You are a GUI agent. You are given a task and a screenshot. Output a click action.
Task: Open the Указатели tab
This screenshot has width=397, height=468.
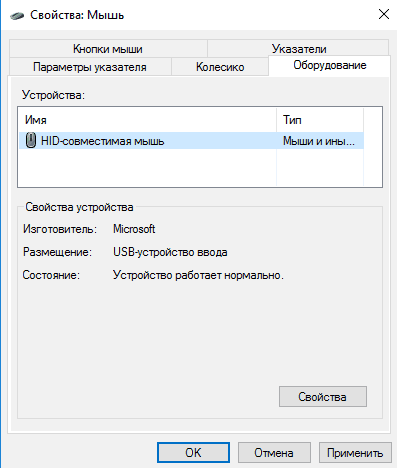tap(298, 49)
